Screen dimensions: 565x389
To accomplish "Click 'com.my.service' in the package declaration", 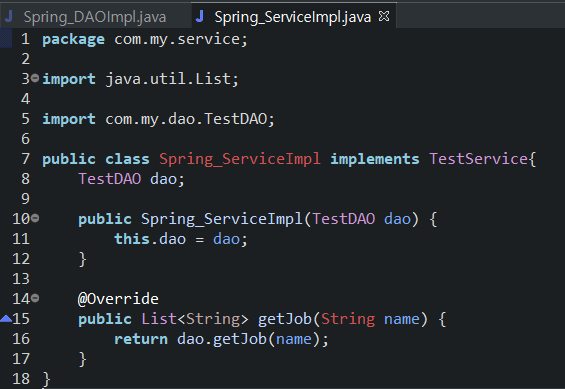I will (177, 39).
